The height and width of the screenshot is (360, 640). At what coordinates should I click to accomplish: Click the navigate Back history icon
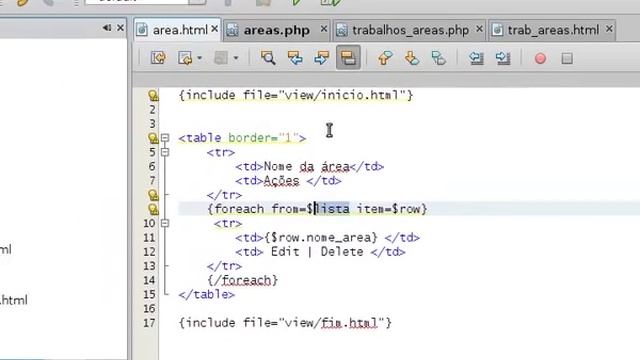pyautogui.click(x=185, y=58)
